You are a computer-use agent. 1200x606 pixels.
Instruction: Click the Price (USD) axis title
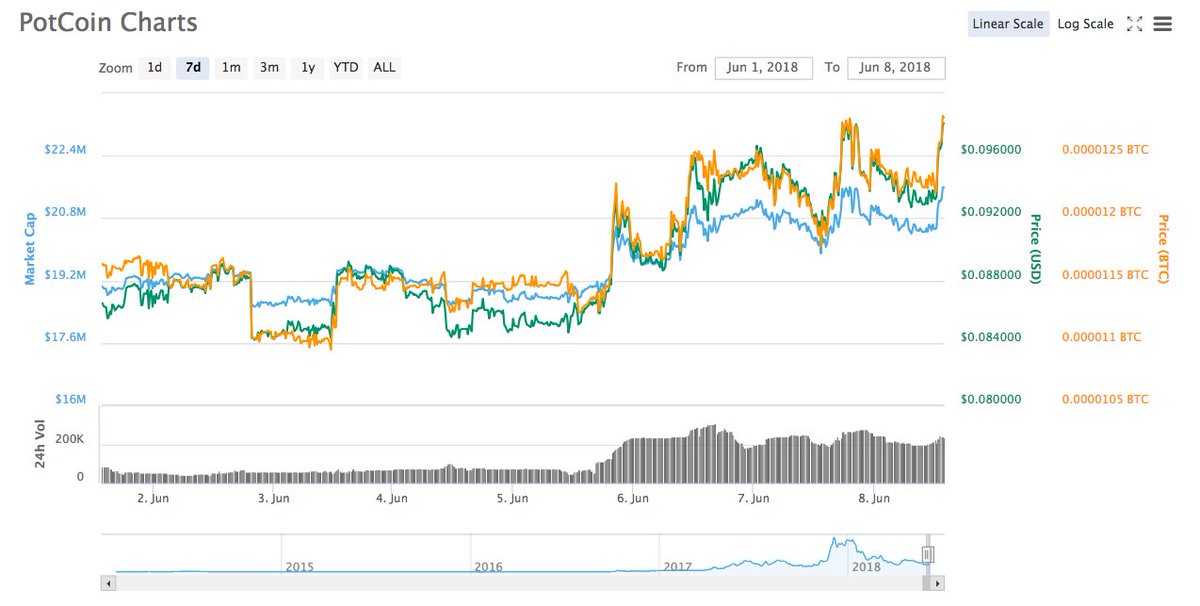[x=1036, y=249]
